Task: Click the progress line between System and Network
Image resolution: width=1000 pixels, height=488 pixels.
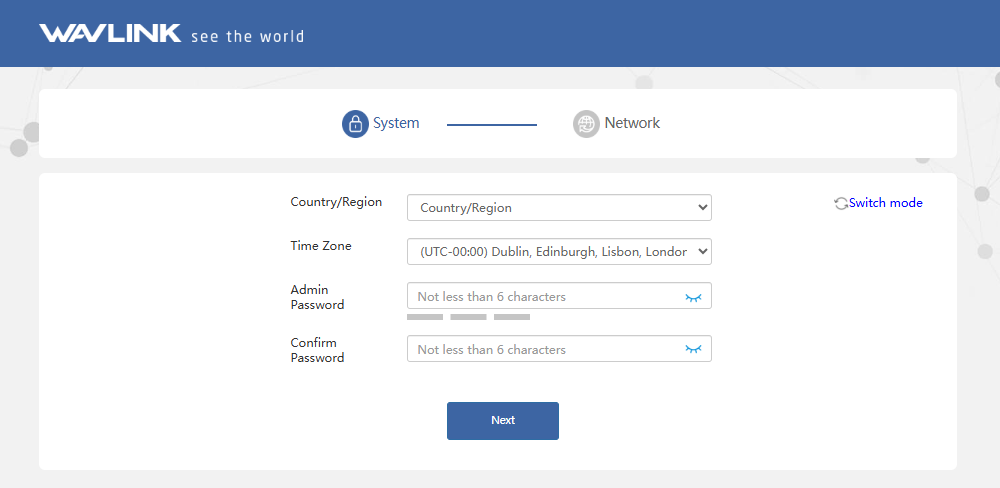Action: [x=491, y=125]
